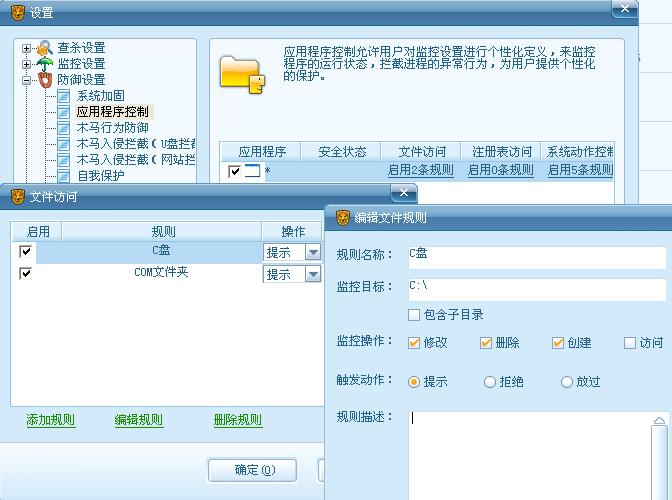Click the page icon beside 木马行为防御
The height and width of the screenshot is (500, 672).
(x=63, y=128)
